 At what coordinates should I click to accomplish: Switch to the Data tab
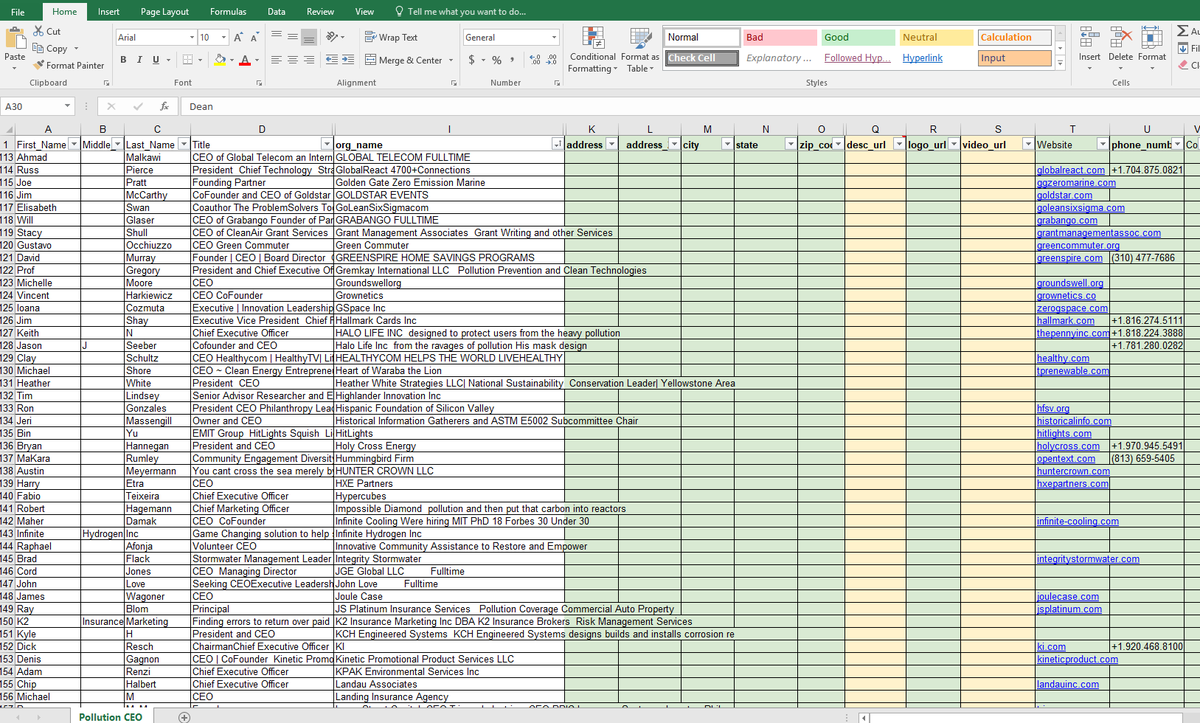coord(276,11)
